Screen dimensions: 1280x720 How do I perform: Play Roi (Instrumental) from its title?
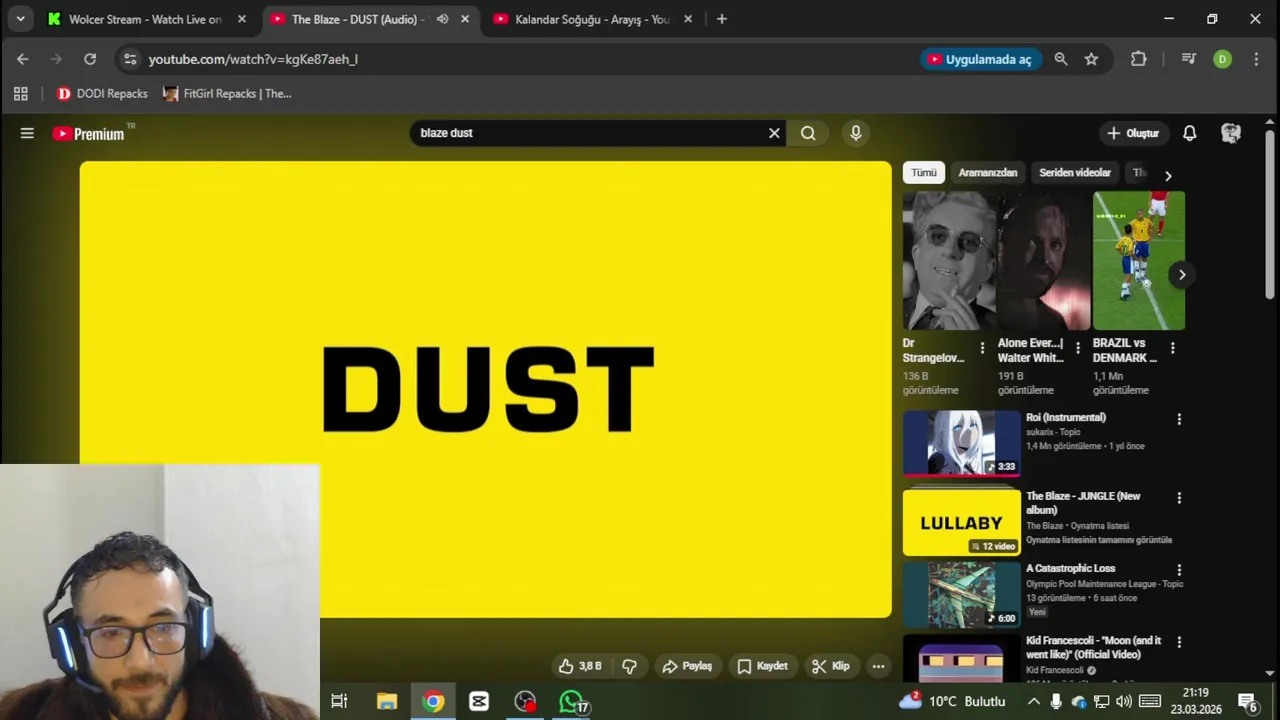coord(1066,417)
